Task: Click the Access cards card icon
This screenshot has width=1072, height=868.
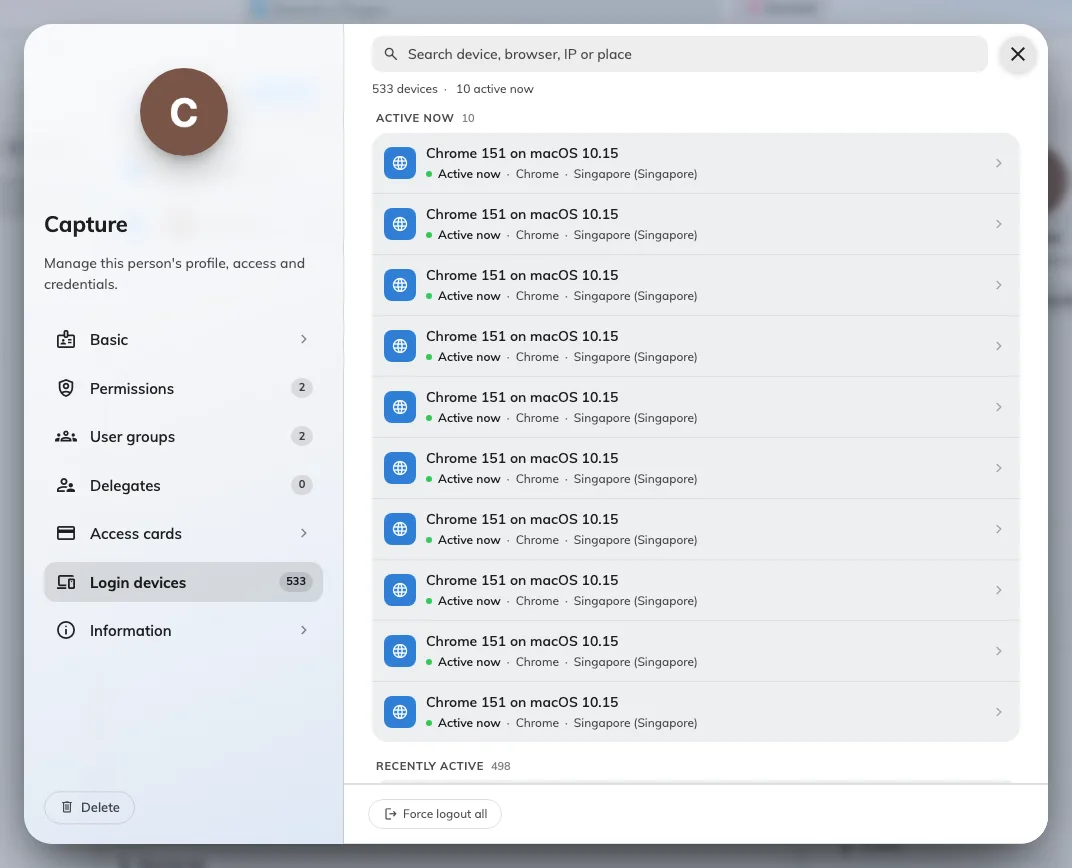Action: pyautogui.click(x=66, y=533)
